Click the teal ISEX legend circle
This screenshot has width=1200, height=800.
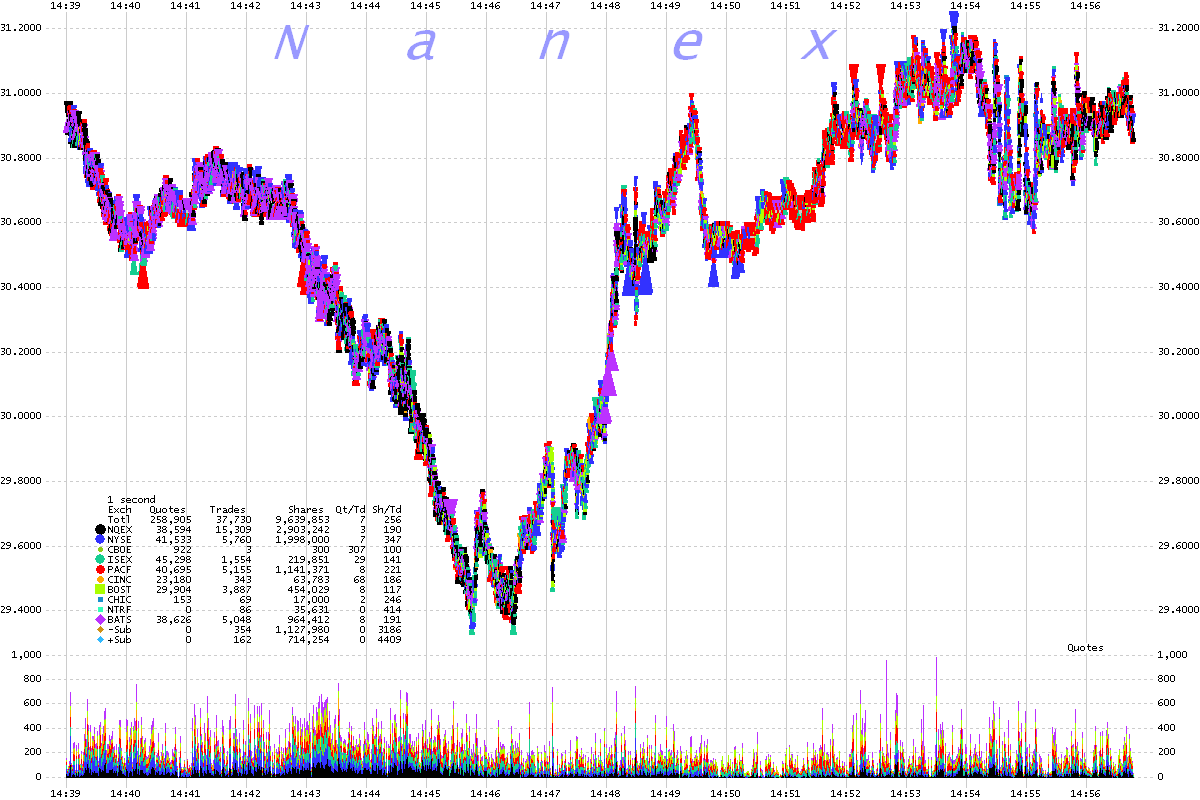(100, 559)
